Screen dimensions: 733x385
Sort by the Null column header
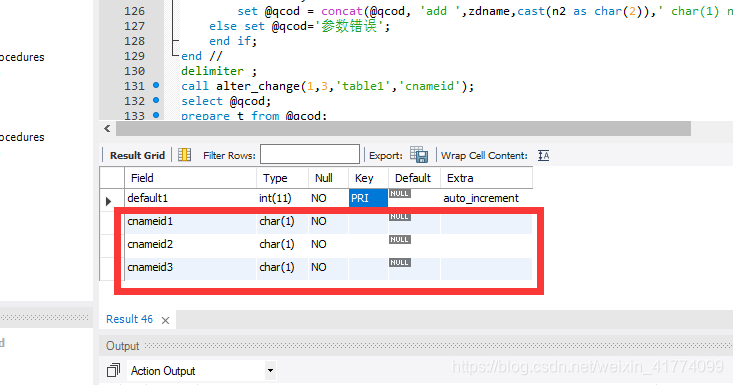(328, 178)
